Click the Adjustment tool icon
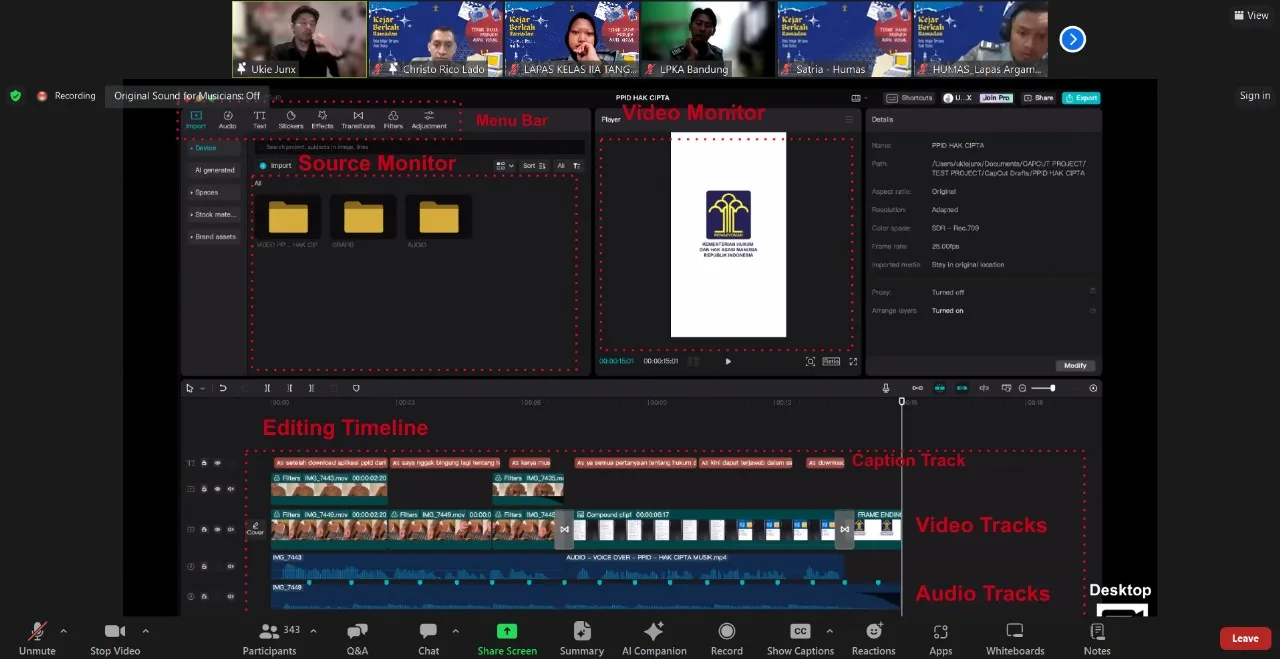The width and height of the screenshot is (1280, 659). [x=429, y=120]
